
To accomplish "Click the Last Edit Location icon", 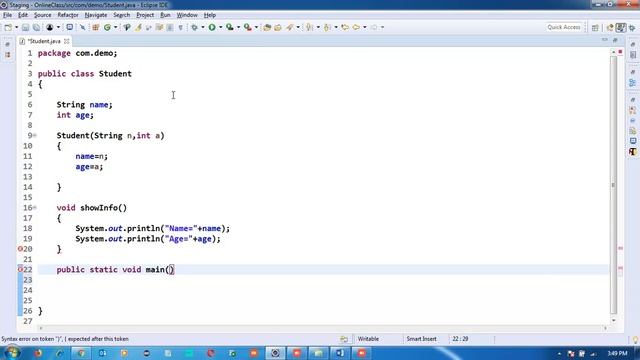I will click(345, 27).
